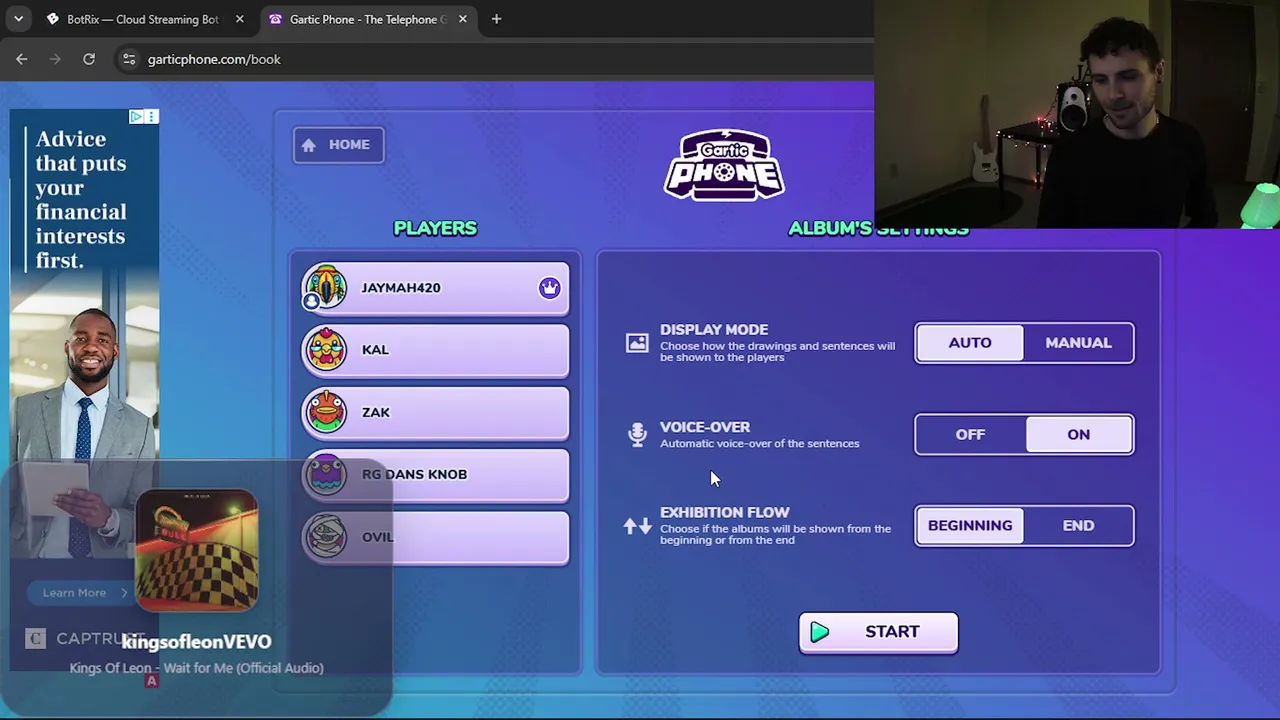Click the play triangle icon on START
1280x720 pixels.
pyautogui.click(x=820, y=632)
